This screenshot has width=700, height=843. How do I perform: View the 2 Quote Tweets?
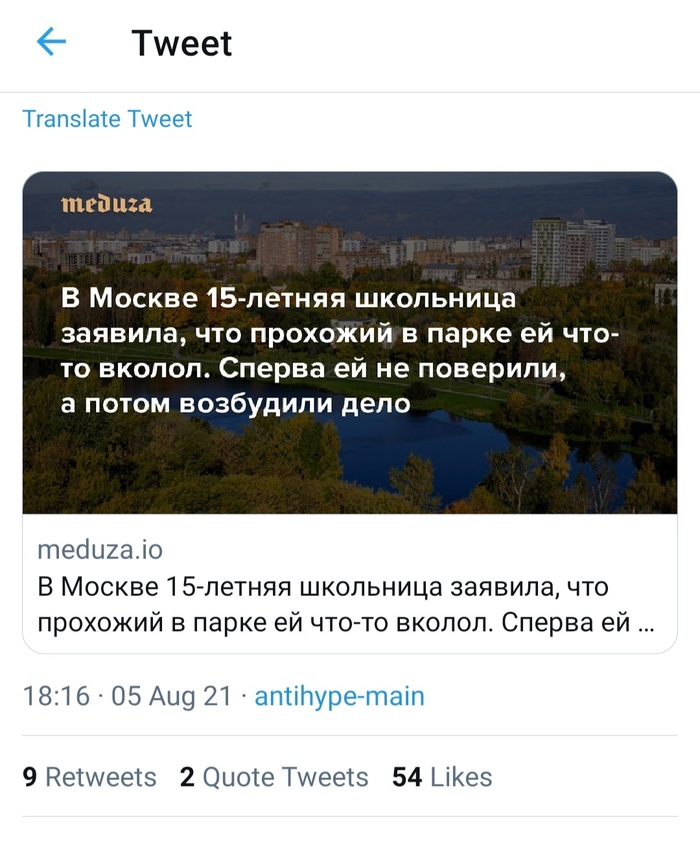point(274,777)
